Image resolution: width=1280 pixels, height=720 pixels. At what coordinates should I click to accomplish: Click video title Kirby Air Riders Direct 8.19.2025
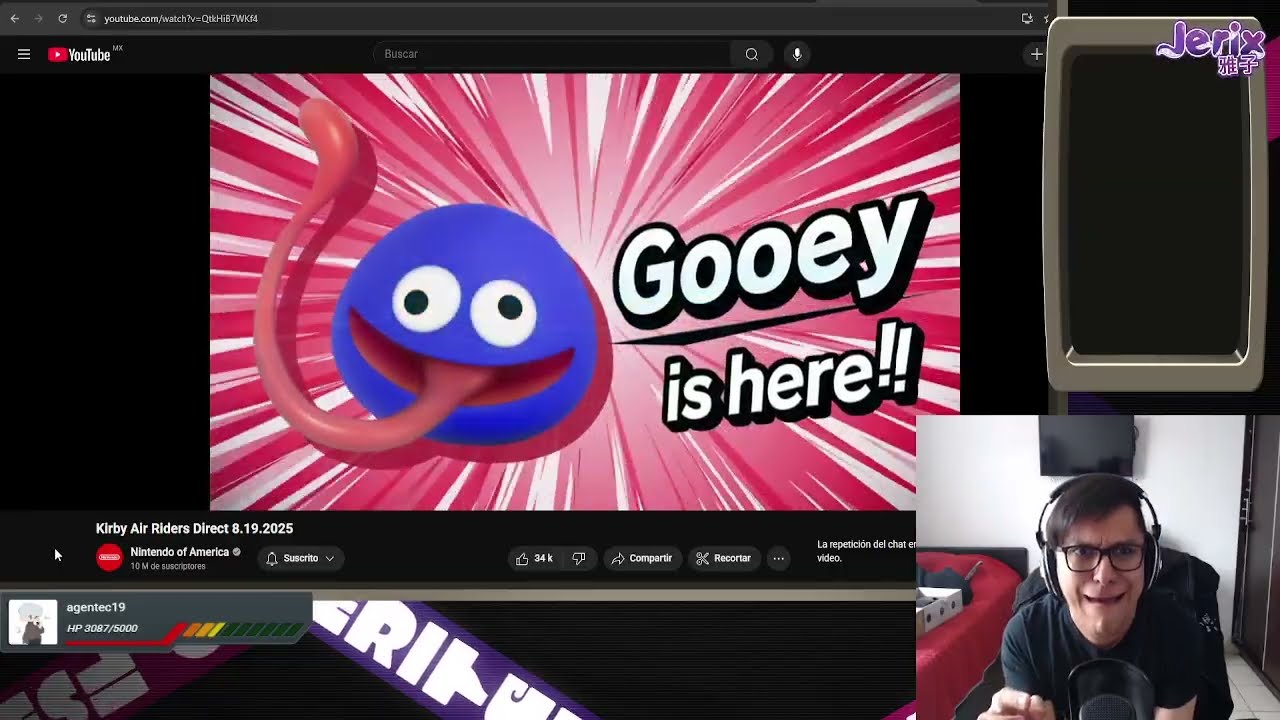tap(194, 528)
